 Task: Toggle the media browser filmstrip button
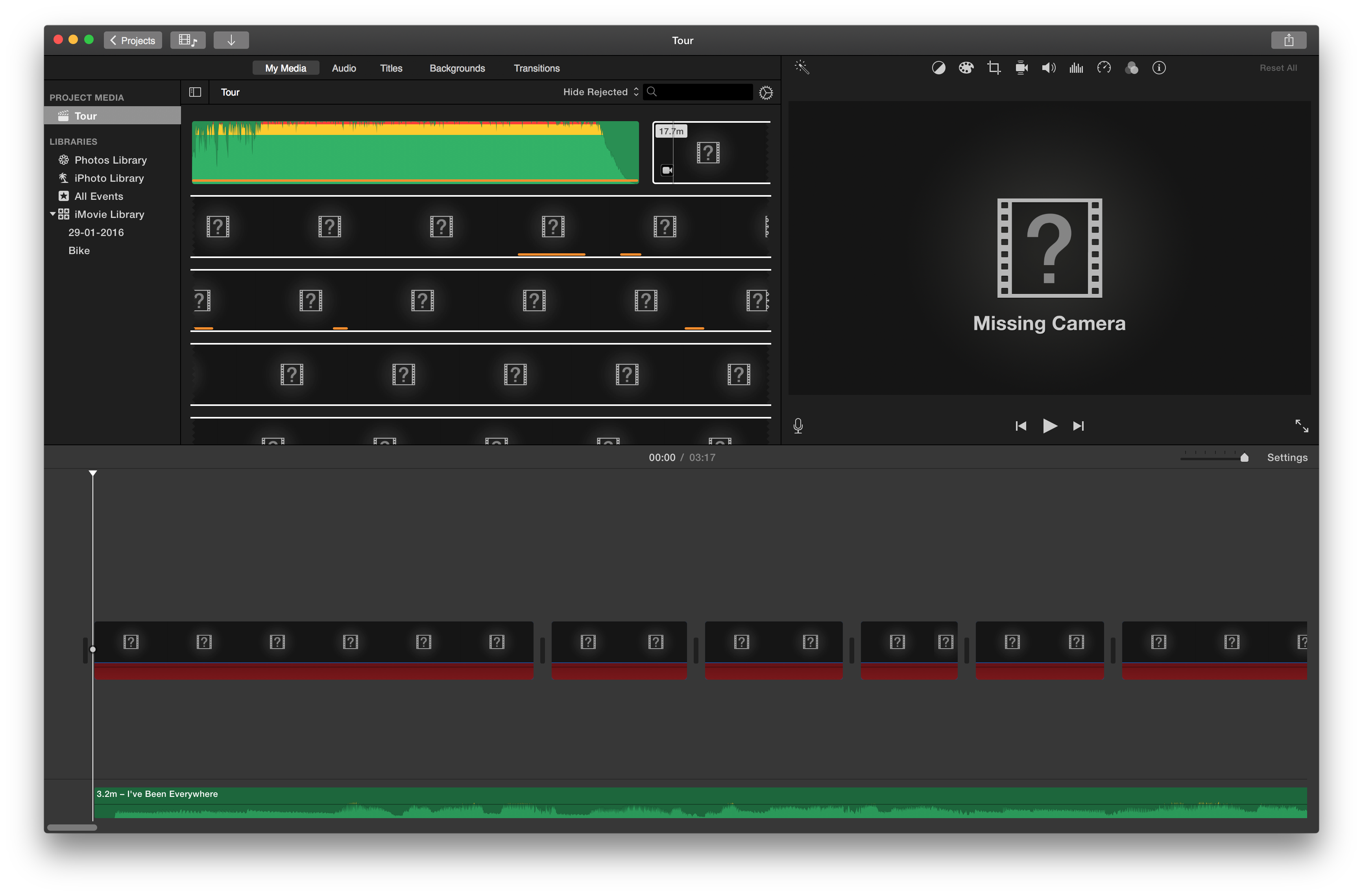187,40
